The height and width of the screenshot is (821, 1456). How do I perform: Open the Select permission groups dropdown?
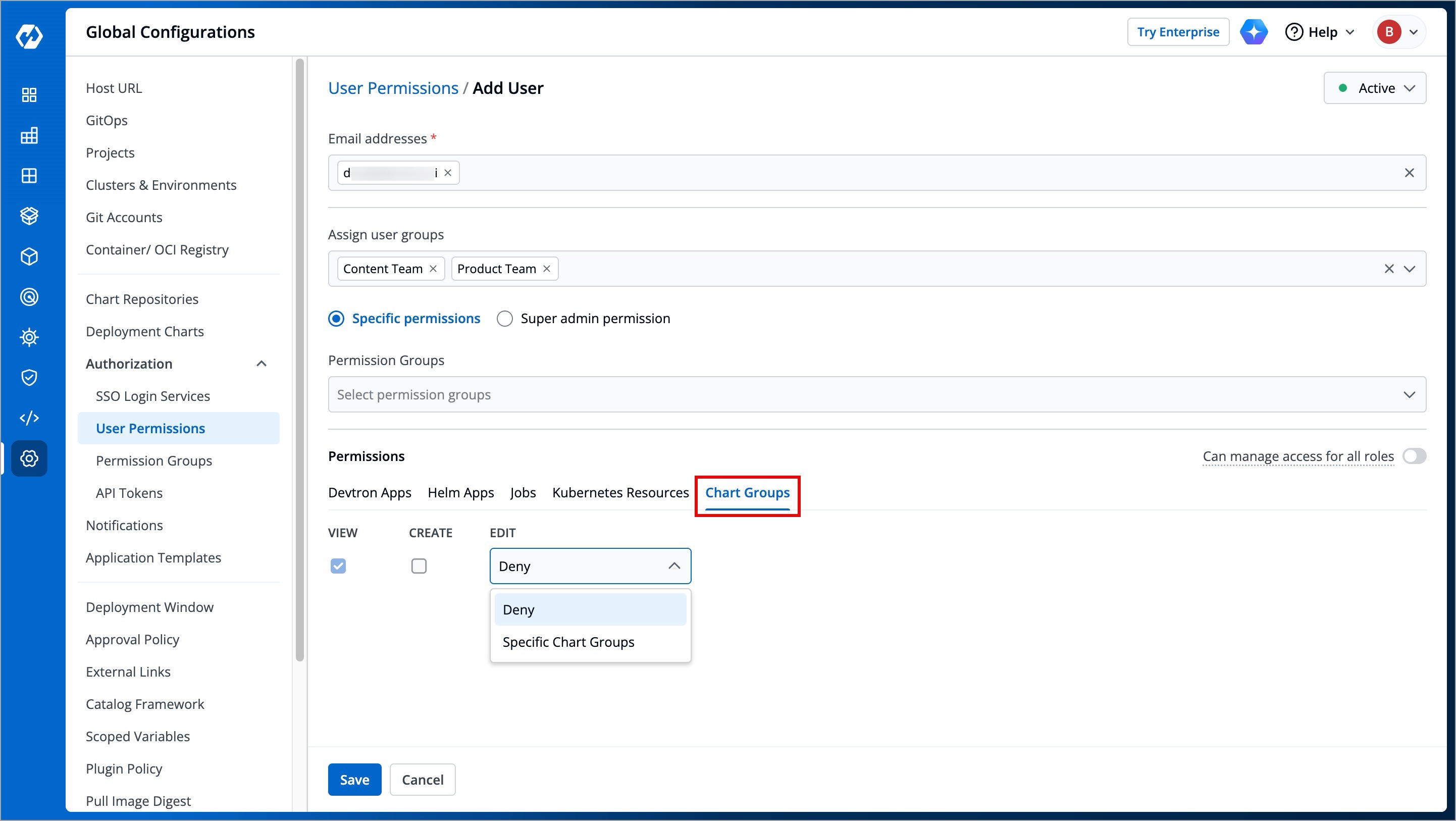click(x=876, y=395)
